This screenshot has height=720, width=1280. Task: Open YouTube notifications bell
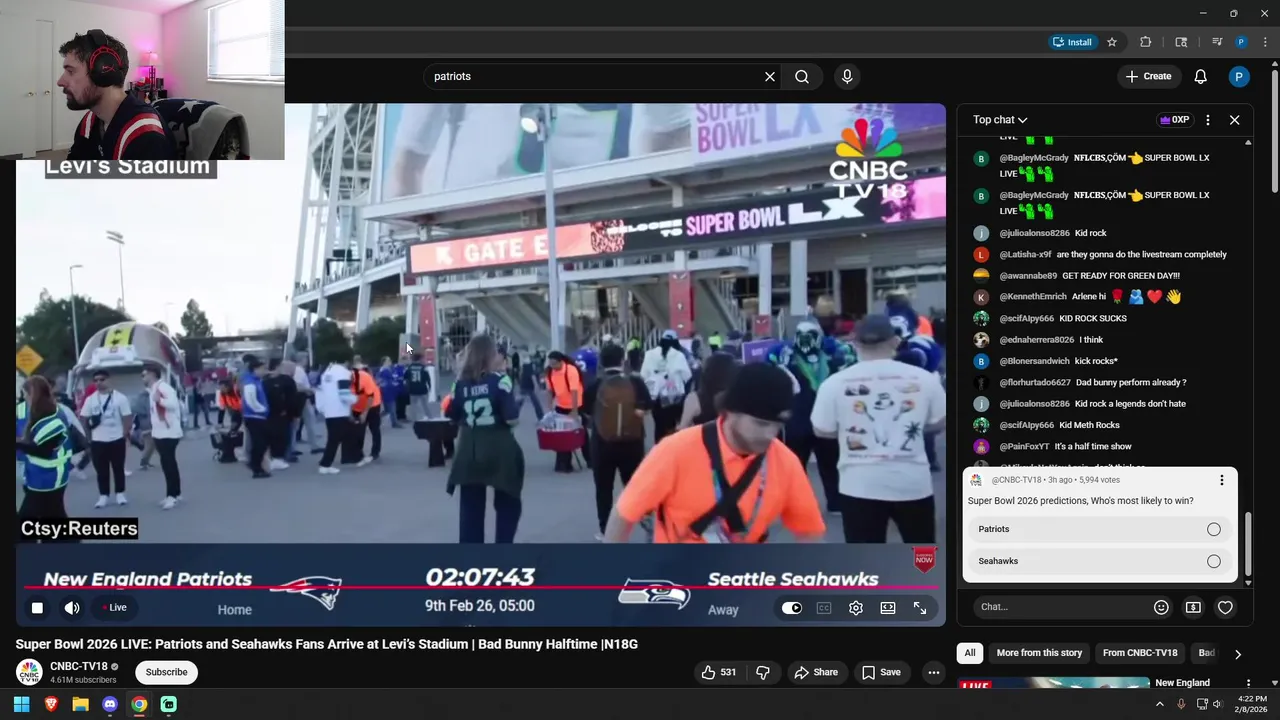[x=1201, y=76]
